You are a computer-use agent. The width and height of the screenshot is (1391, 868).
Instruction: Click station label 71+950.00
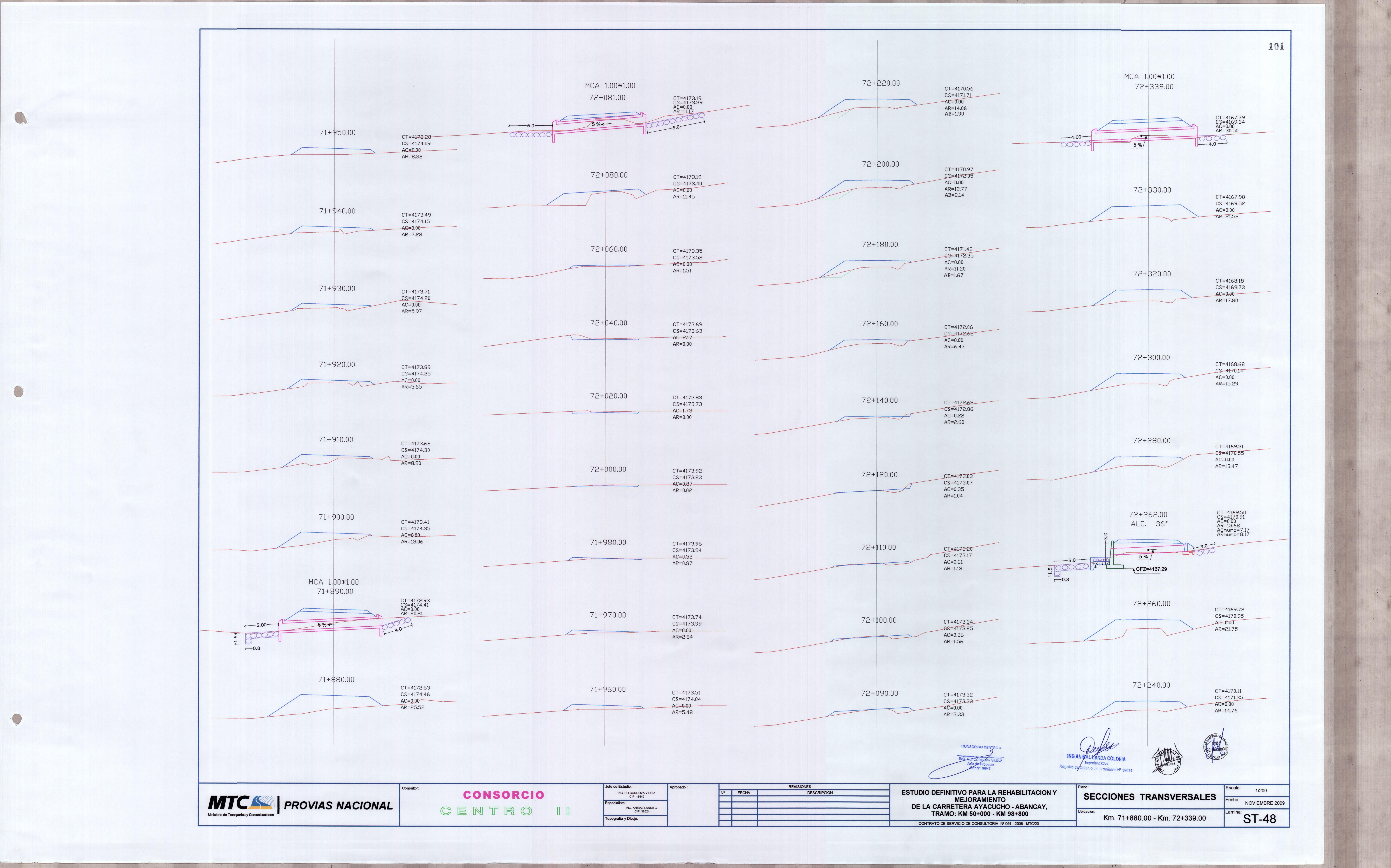pyautogui.click(x=338, y=133)
